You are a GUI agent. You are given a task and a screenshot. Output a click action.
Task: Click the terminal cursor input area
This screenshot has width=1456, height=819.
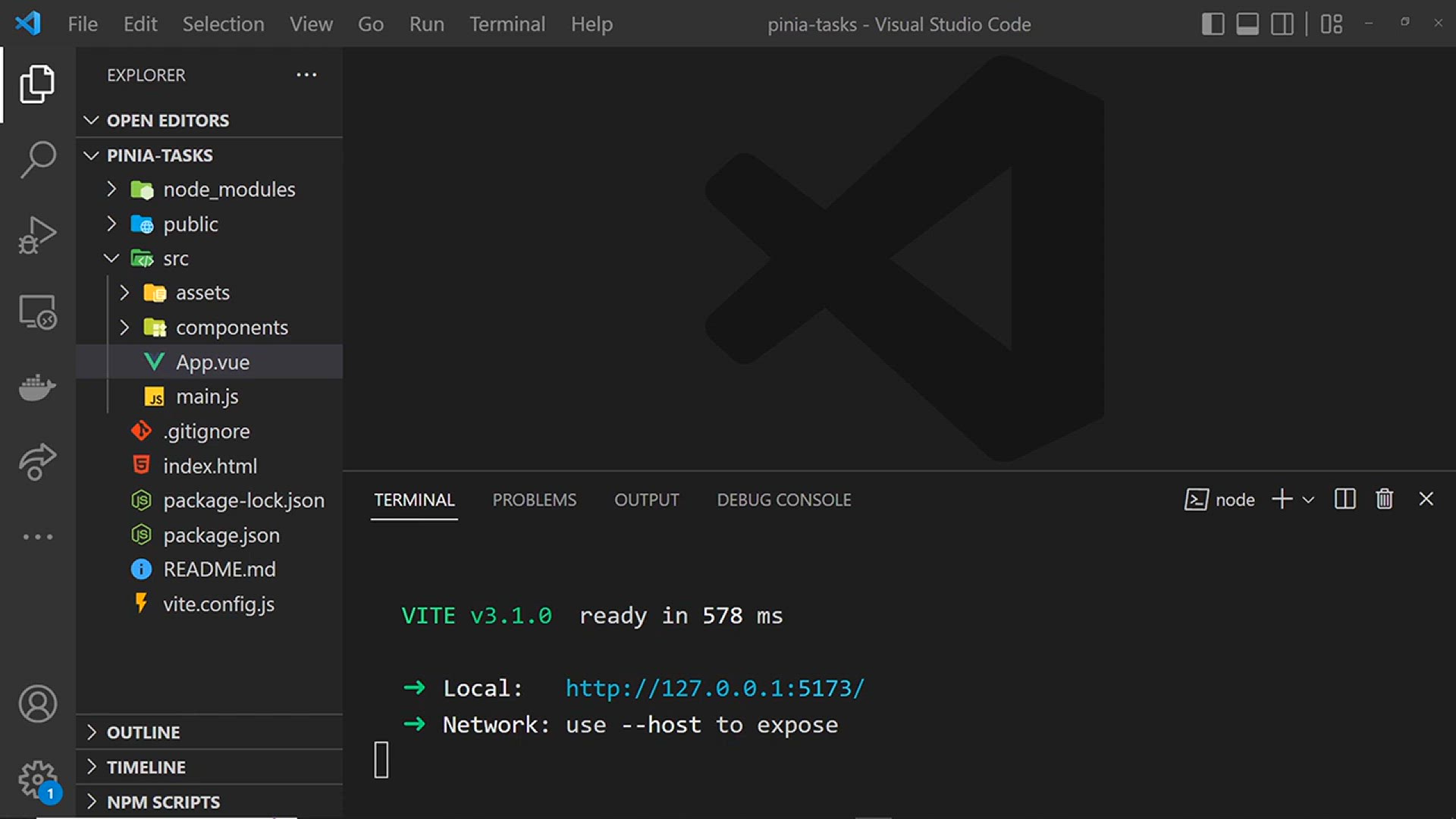(x=381, y=760)
